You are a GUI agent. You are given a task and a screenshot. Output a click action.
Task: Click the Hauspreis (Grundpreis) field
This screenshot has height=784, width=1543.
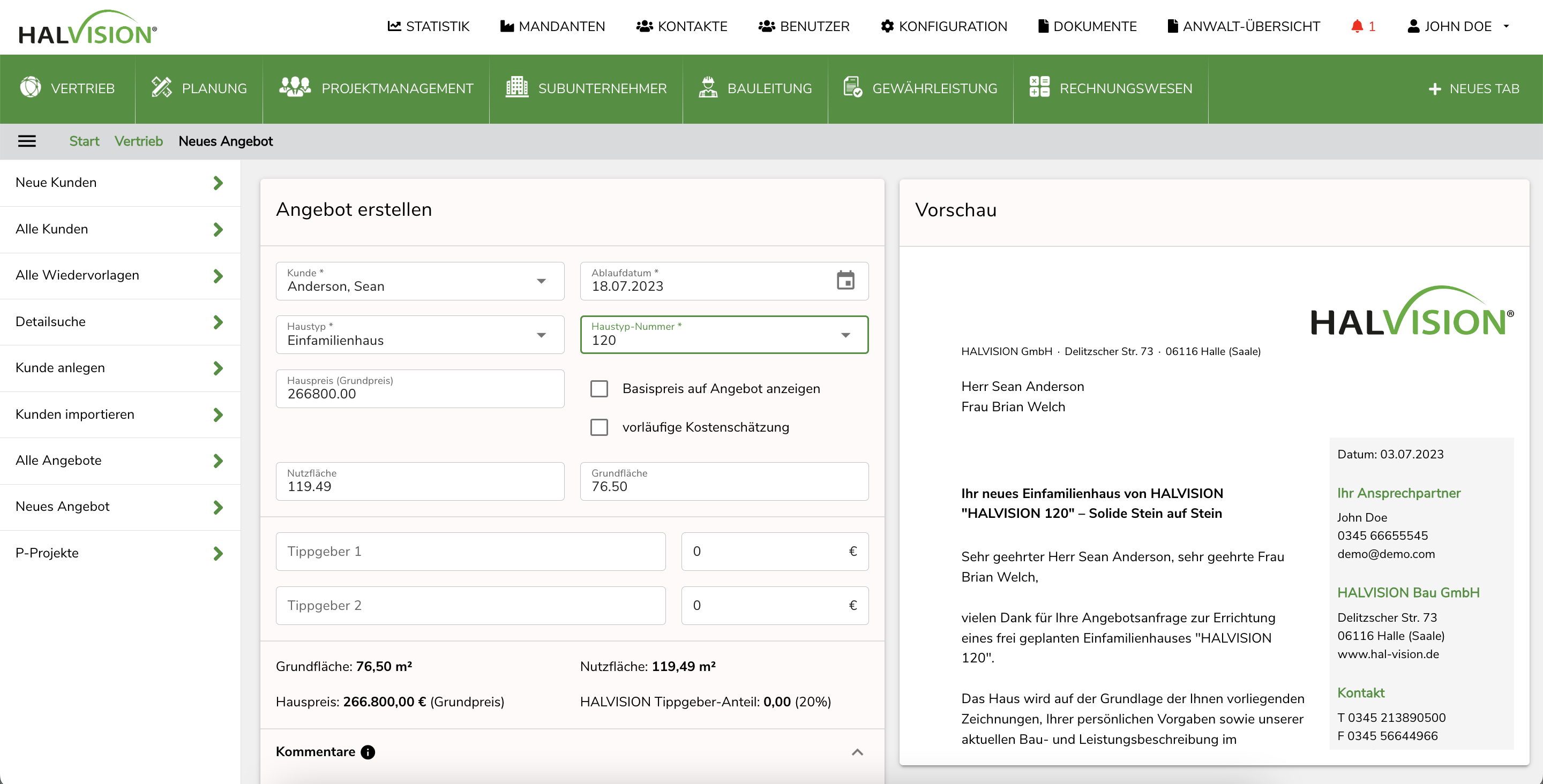(x=420, y=389)
